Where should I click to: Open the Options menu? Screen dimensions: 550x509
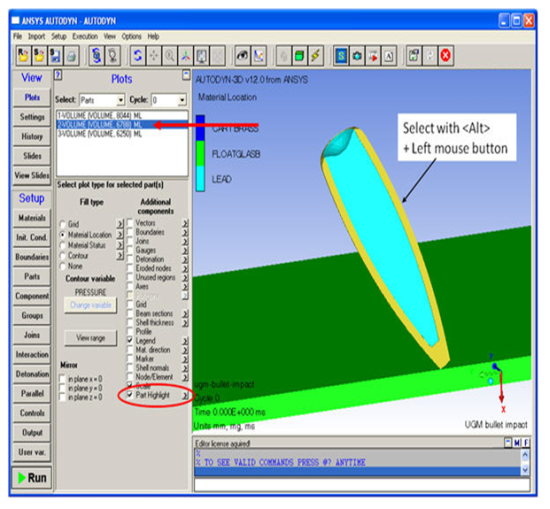[x=132, y=36]
